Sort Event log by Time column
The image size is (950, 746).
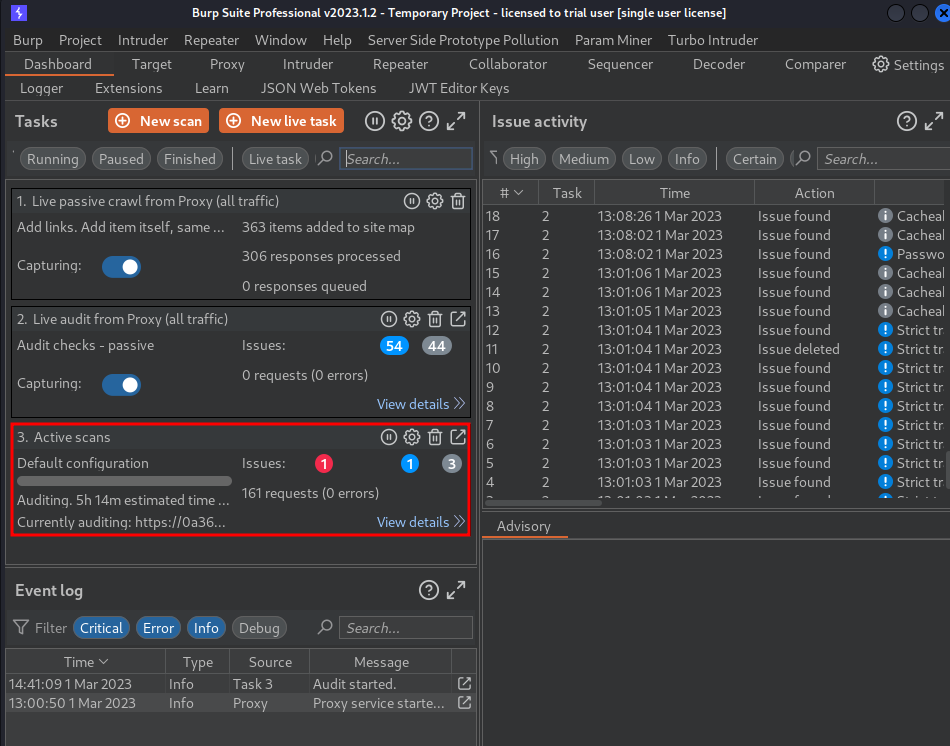pyautogui.click(x=85, y=662)
